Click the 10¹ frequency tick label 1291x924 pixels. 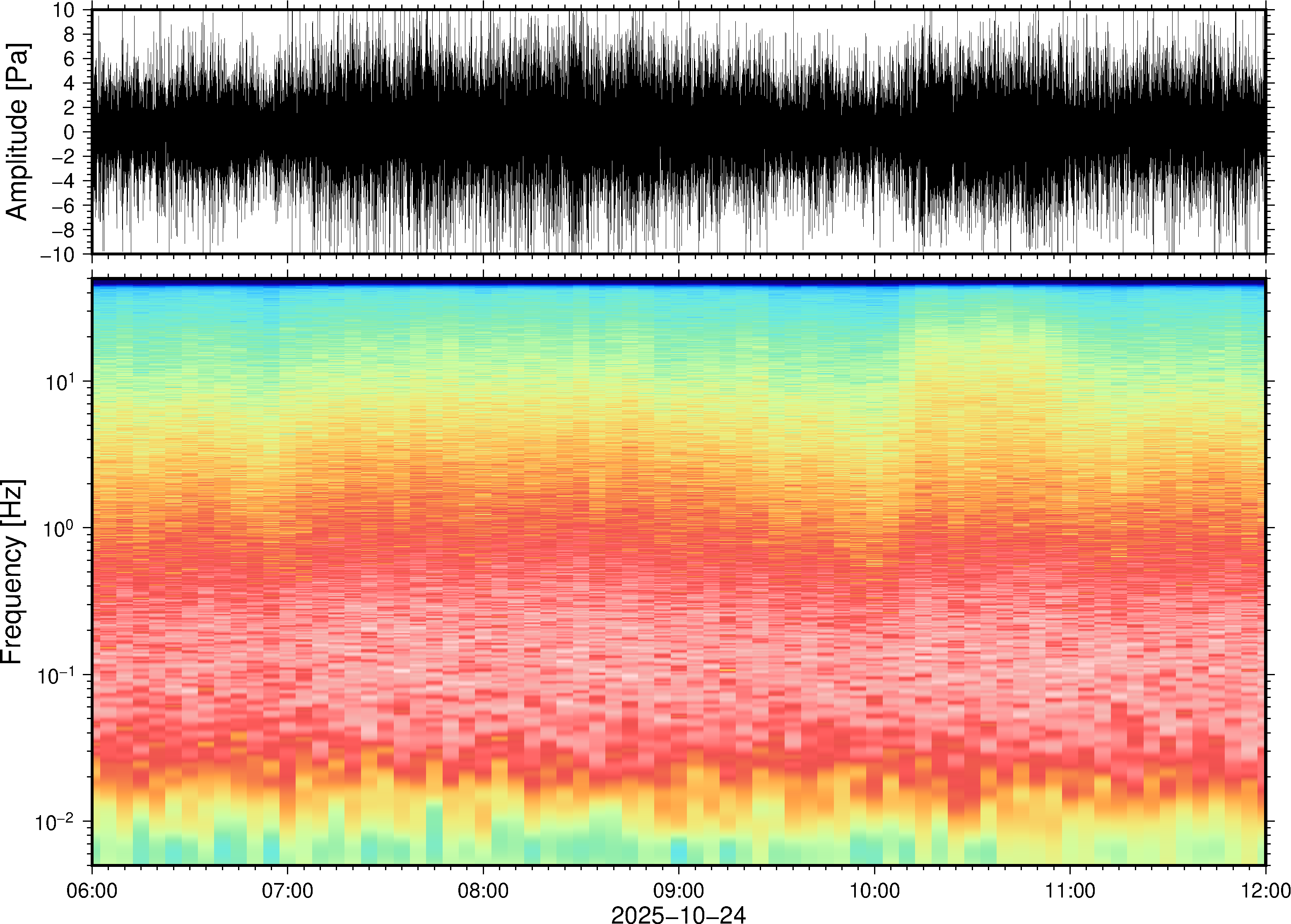pyautogui.click(x=60, y=382)
